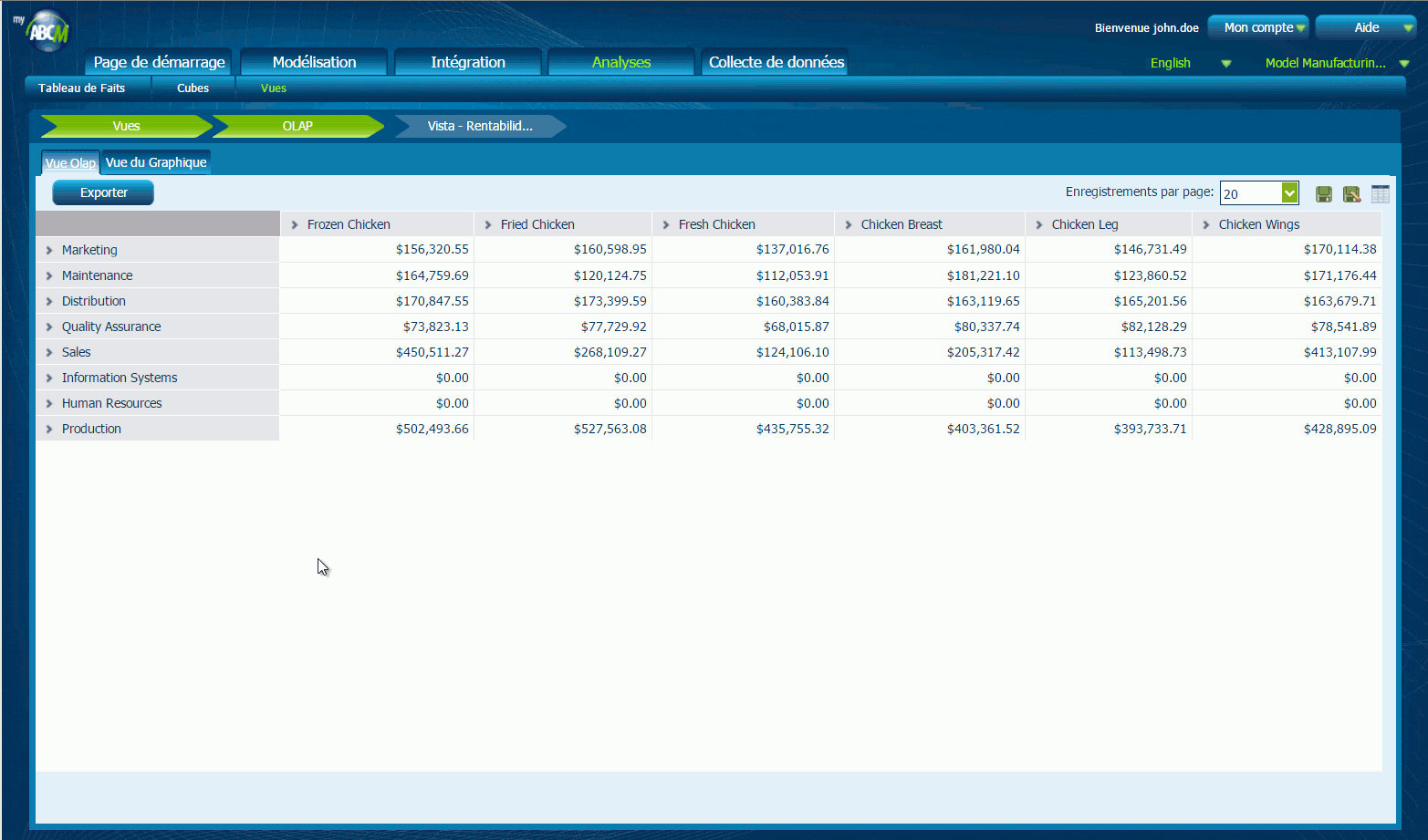This screenshot has height=840, width=1428.
Task: Select the Analyses tab
Action: point(621,62)
